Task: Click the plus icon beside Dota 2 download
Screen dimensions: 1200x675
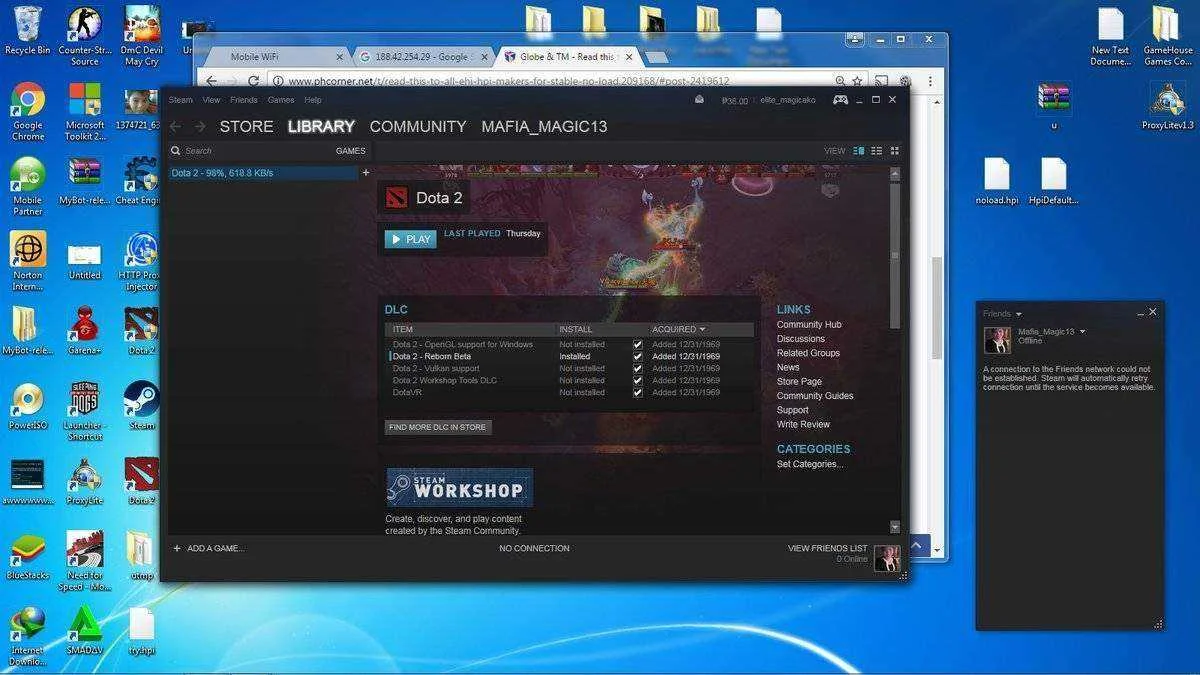Action: (x=366, y=173)
